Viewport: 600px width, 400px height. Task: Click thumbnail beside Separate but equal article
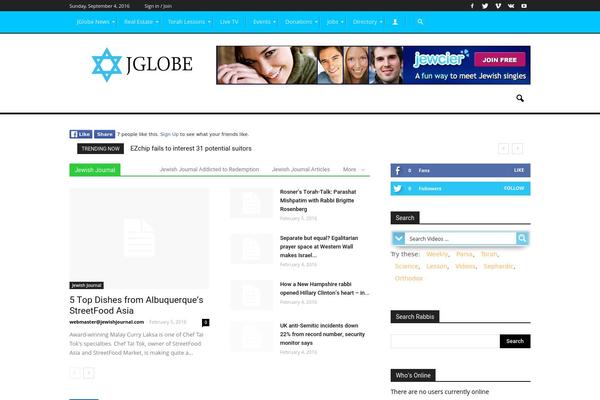click(x=251, y=249)
